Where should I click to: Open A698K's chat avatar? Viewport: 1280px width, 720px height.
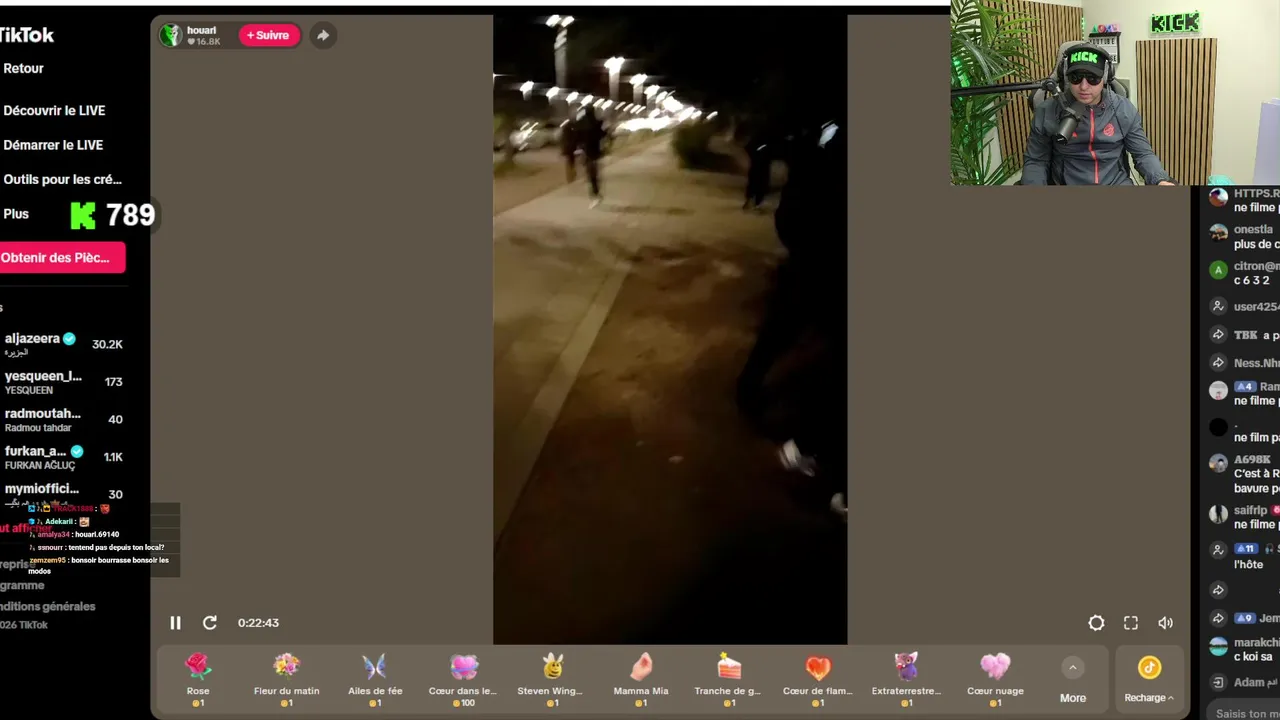click(x=1218, y=463)
